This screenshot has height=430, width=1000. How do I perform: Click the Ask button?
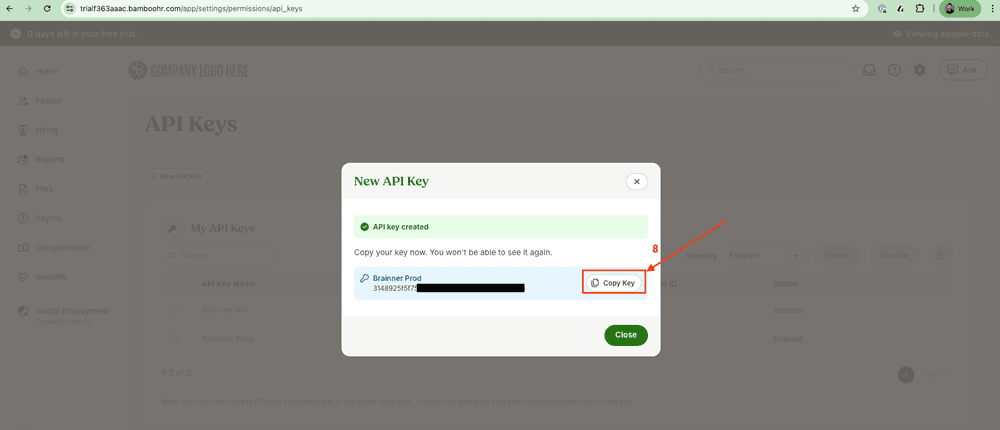(x=962, y=70)
